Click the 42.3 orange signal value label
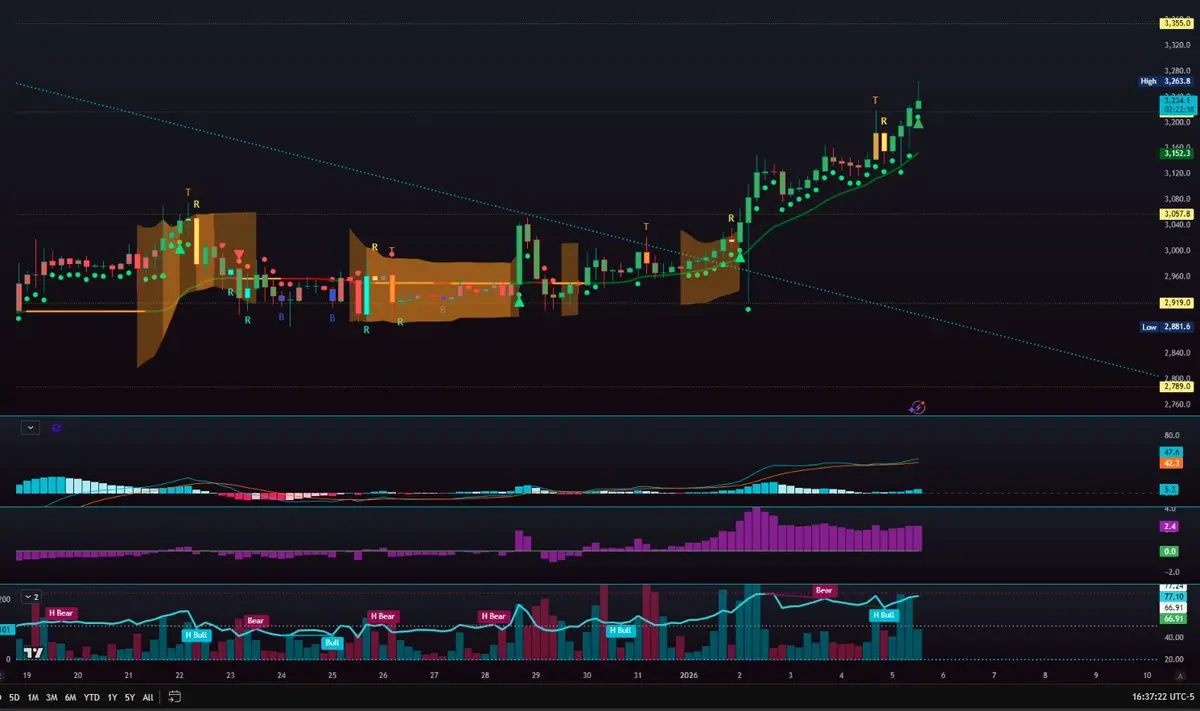Image resolution: width=1200 pixels, height=711 pixels. pyautogui.click(x=1172, y=463)
